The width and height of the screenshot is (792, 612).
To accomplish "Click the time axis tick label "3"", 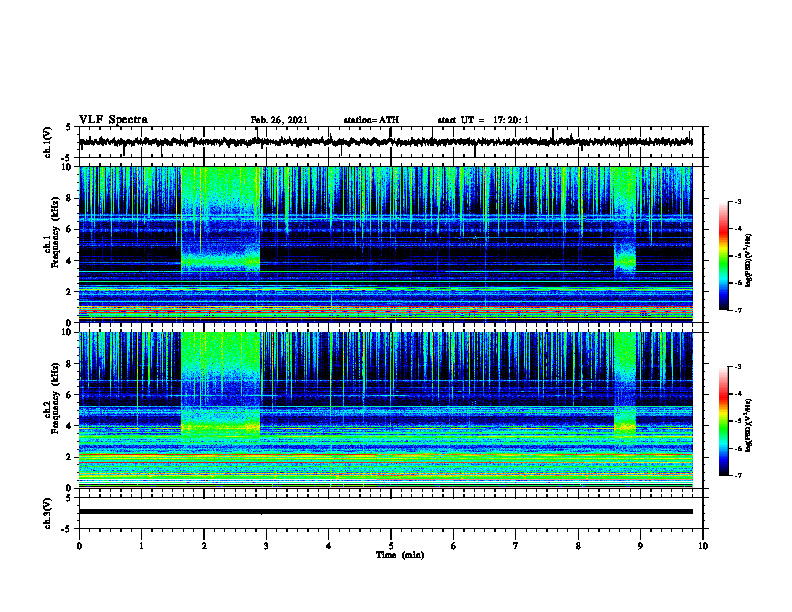I will [266, 546].
